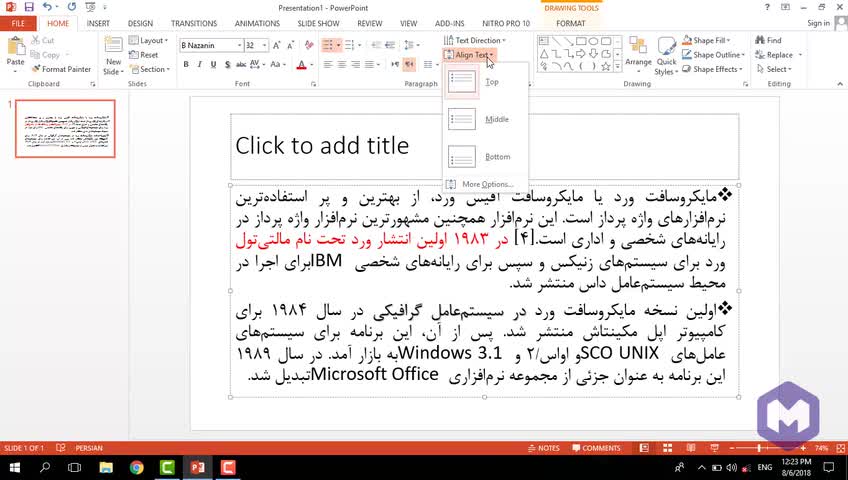Increase font size with the large A icon

[277, 45]
